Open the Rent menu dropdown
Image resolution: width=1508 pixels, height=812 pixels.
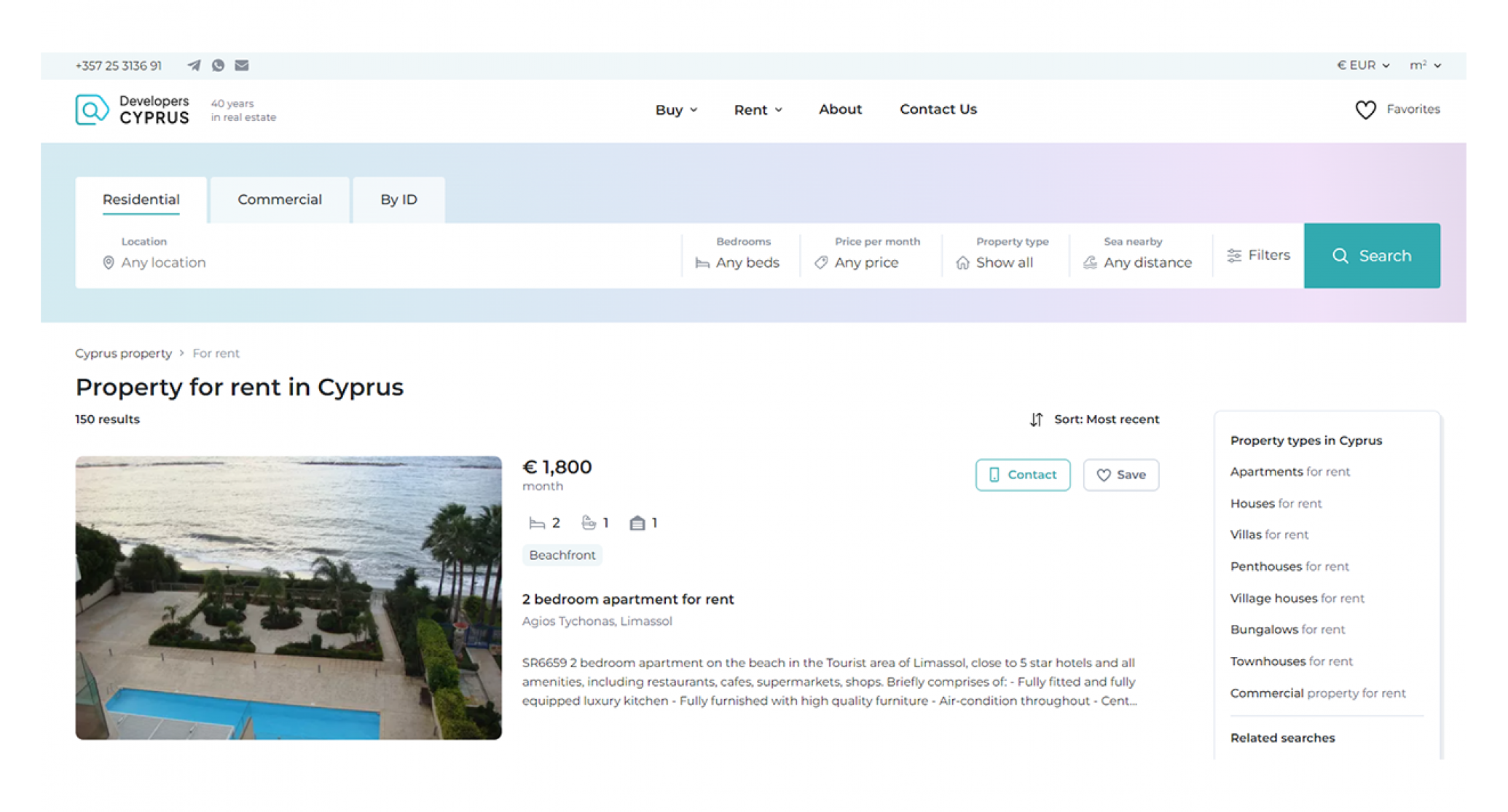tap(758, 110)
